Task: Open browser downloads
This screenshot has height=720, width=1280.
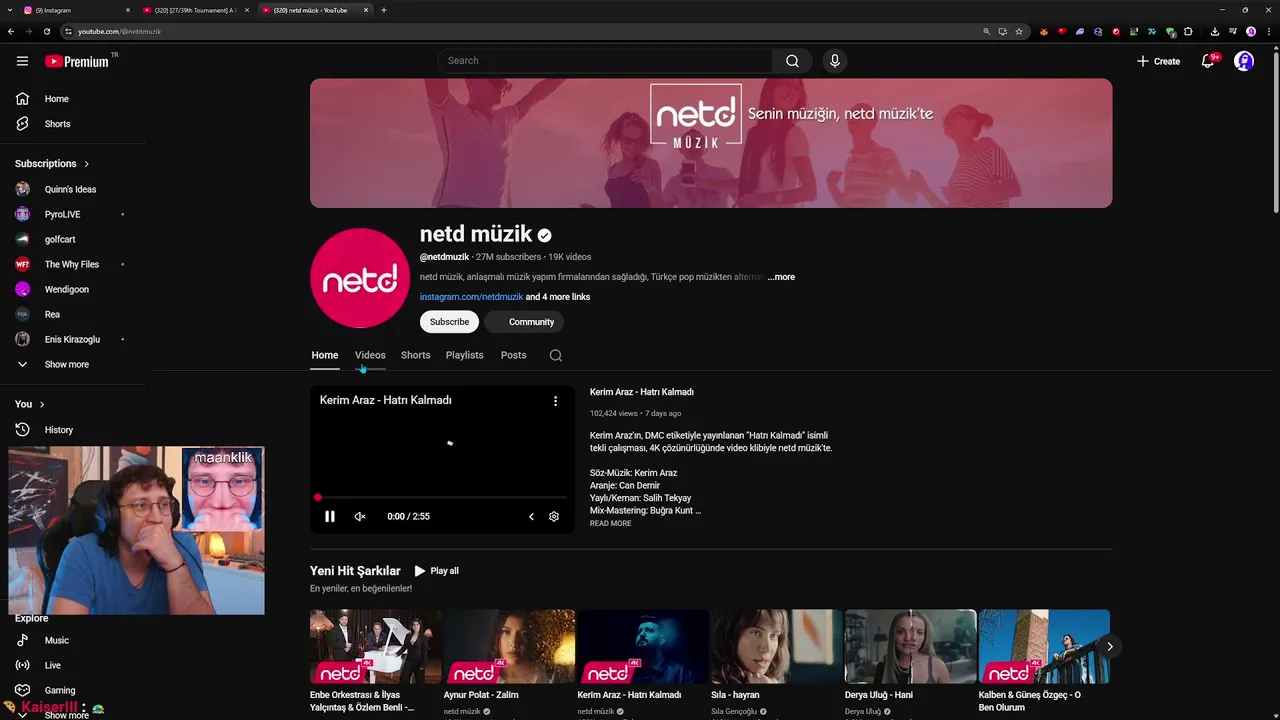Action: click(1215, 31)
